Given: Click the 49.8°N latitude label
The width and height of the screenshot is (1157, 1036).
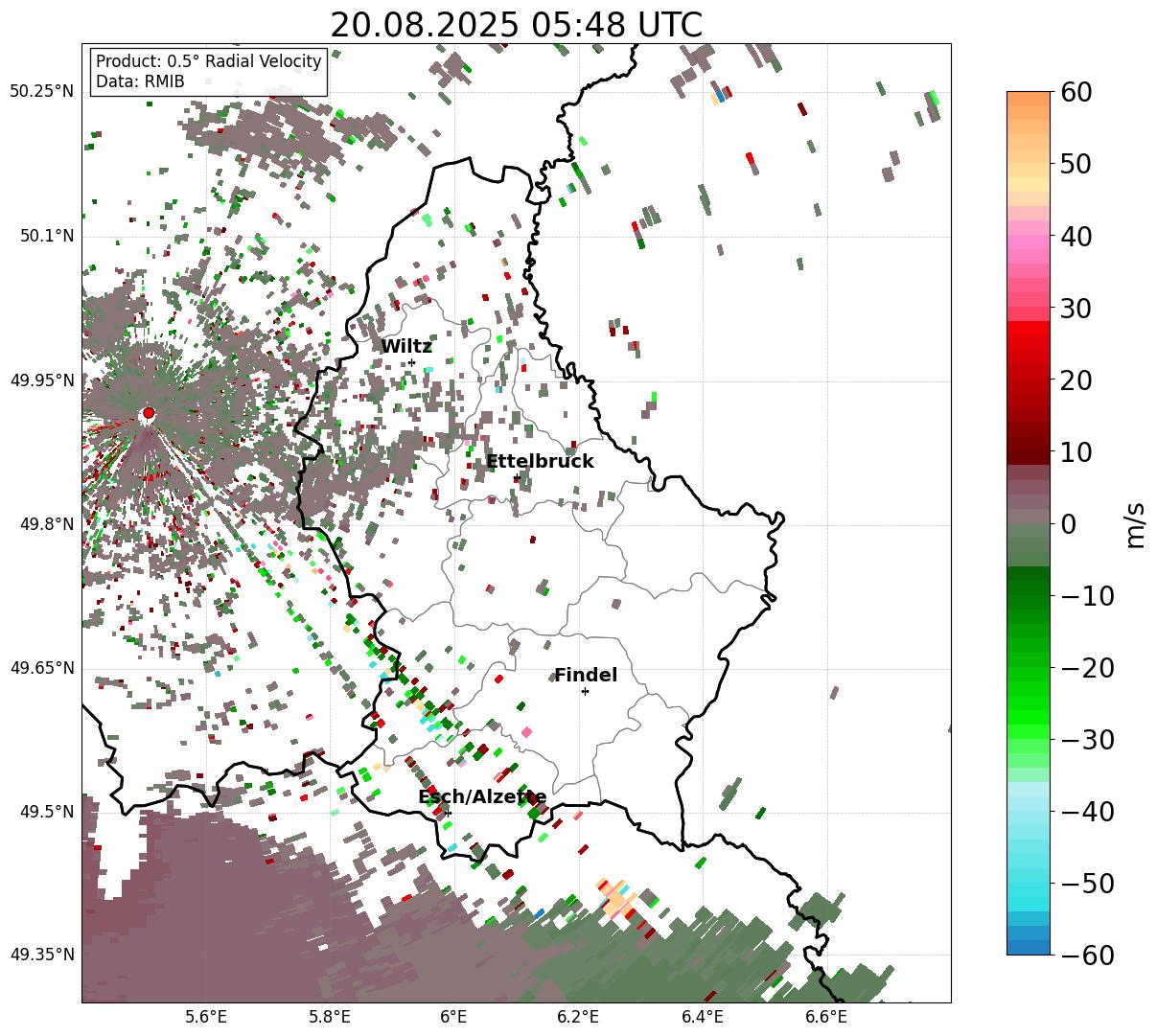Looking at the screenshot, I should 46,524.
